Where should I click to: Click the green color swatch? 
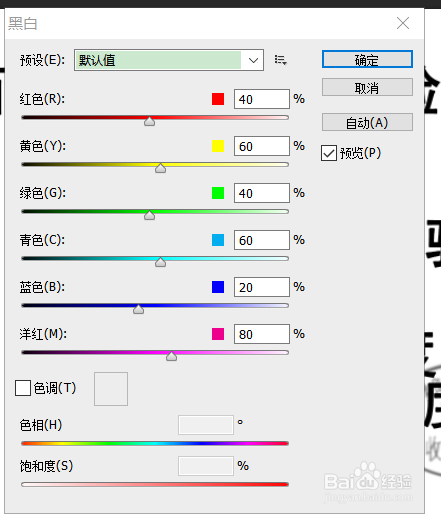coord(218,193)
